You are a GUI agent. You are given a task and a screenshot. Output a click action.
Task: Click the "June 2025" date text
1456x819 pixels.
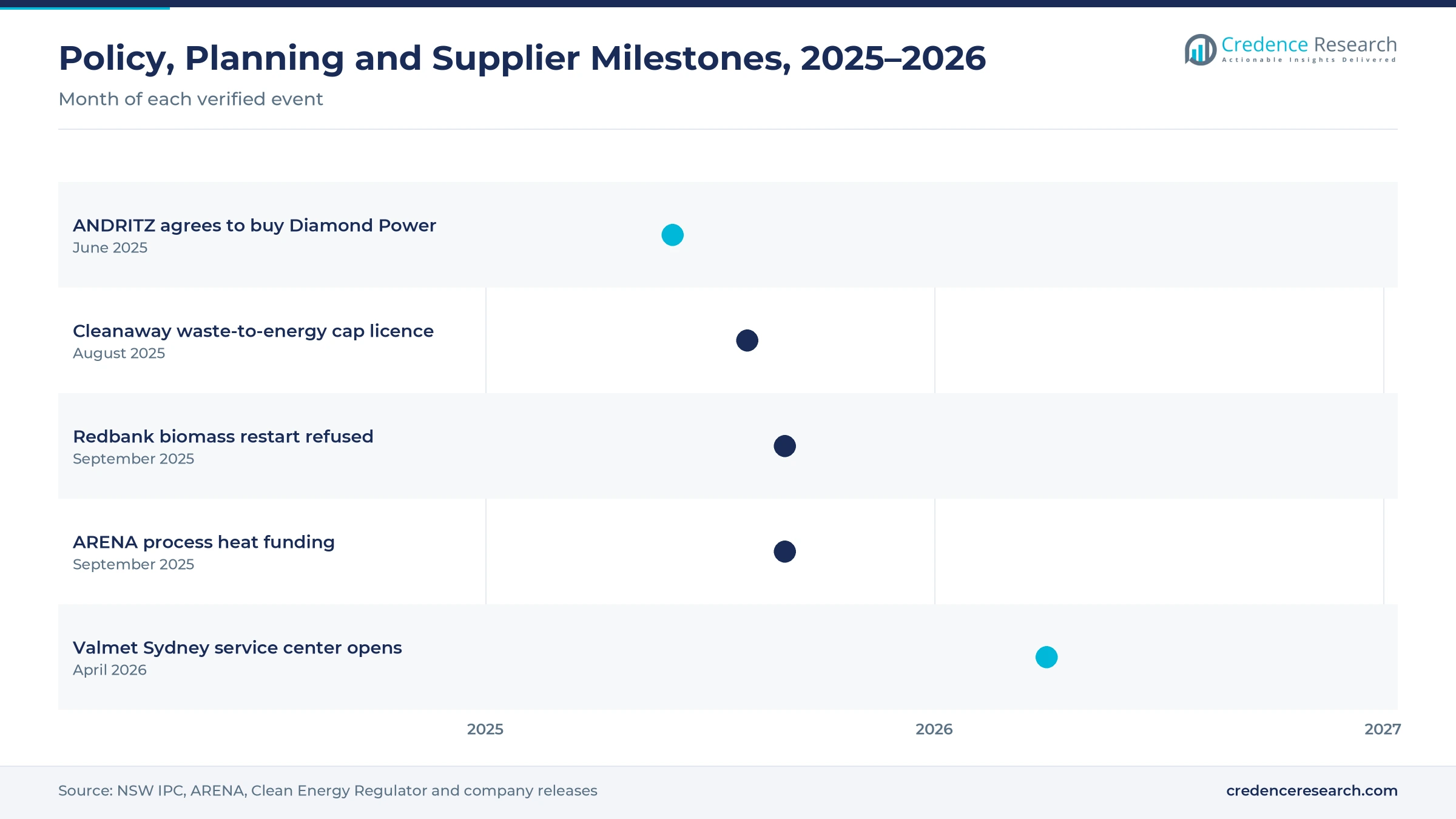[x=110, y=248]
